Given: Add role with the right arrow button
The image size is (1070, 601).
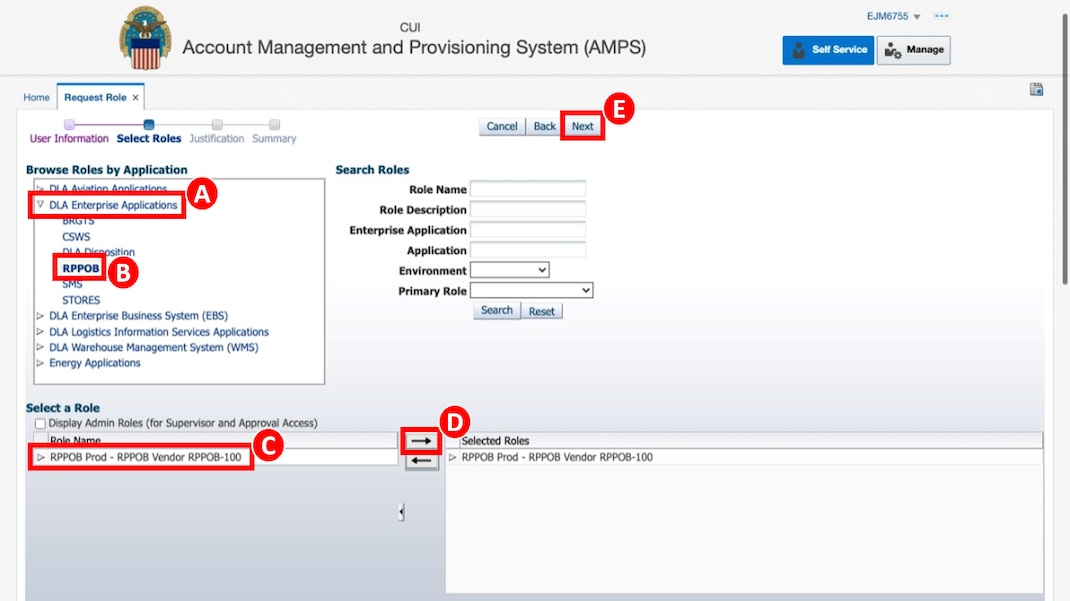Looking at the screenshot, I should coord(421,441).
